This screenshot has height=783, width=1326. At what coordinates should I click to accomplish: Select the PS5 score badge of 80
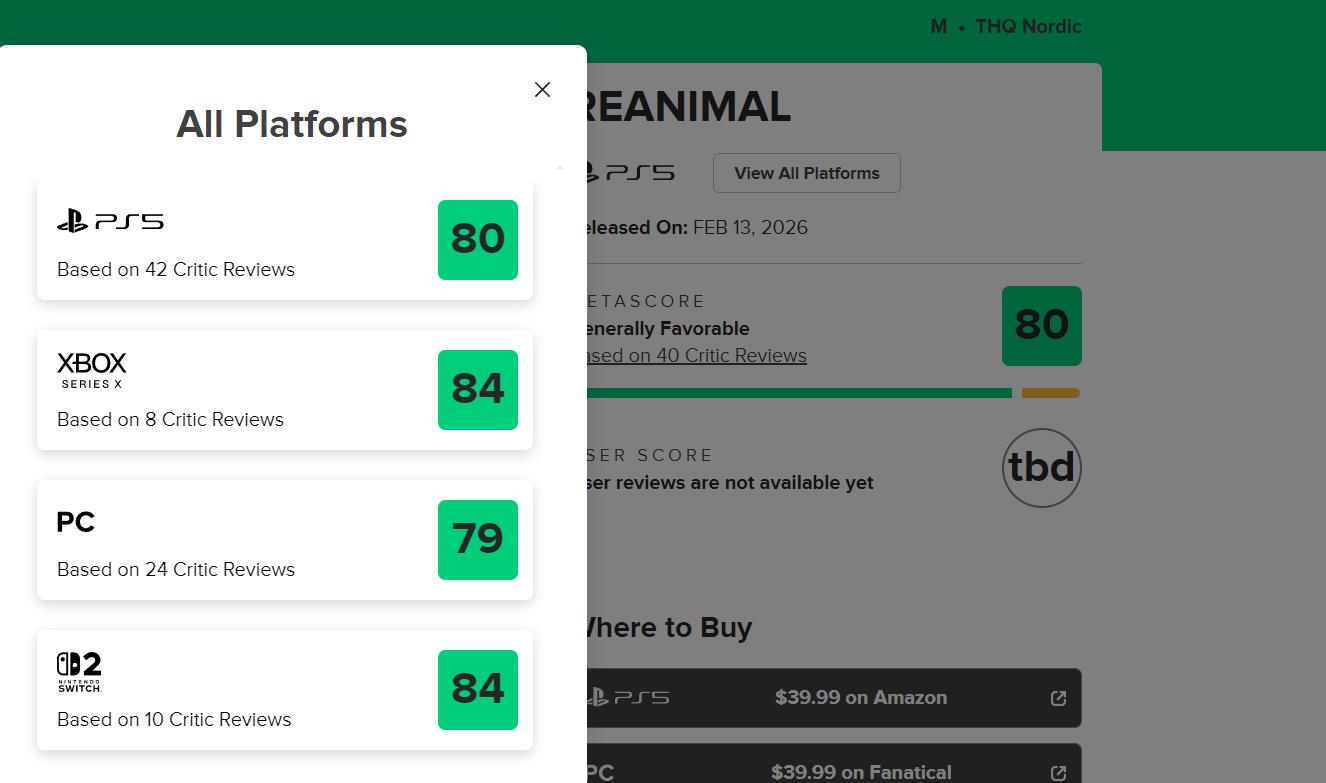click(477, 240)
